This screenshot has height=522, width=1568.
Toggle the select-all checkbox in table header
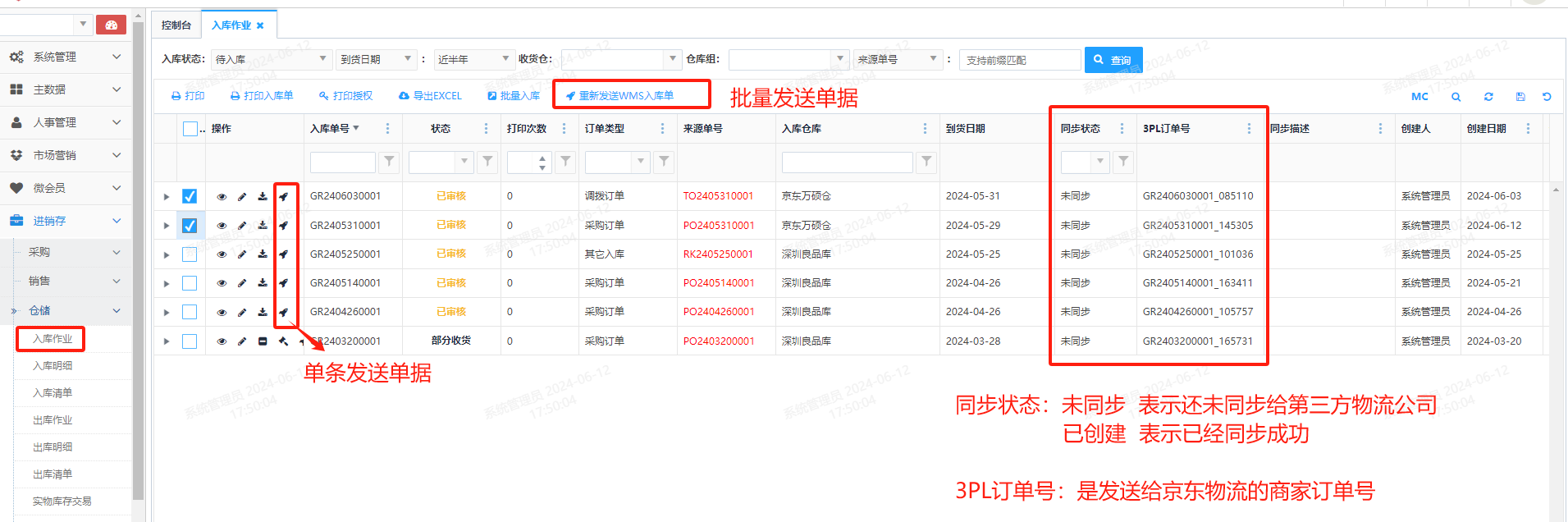tap(190, 129)
